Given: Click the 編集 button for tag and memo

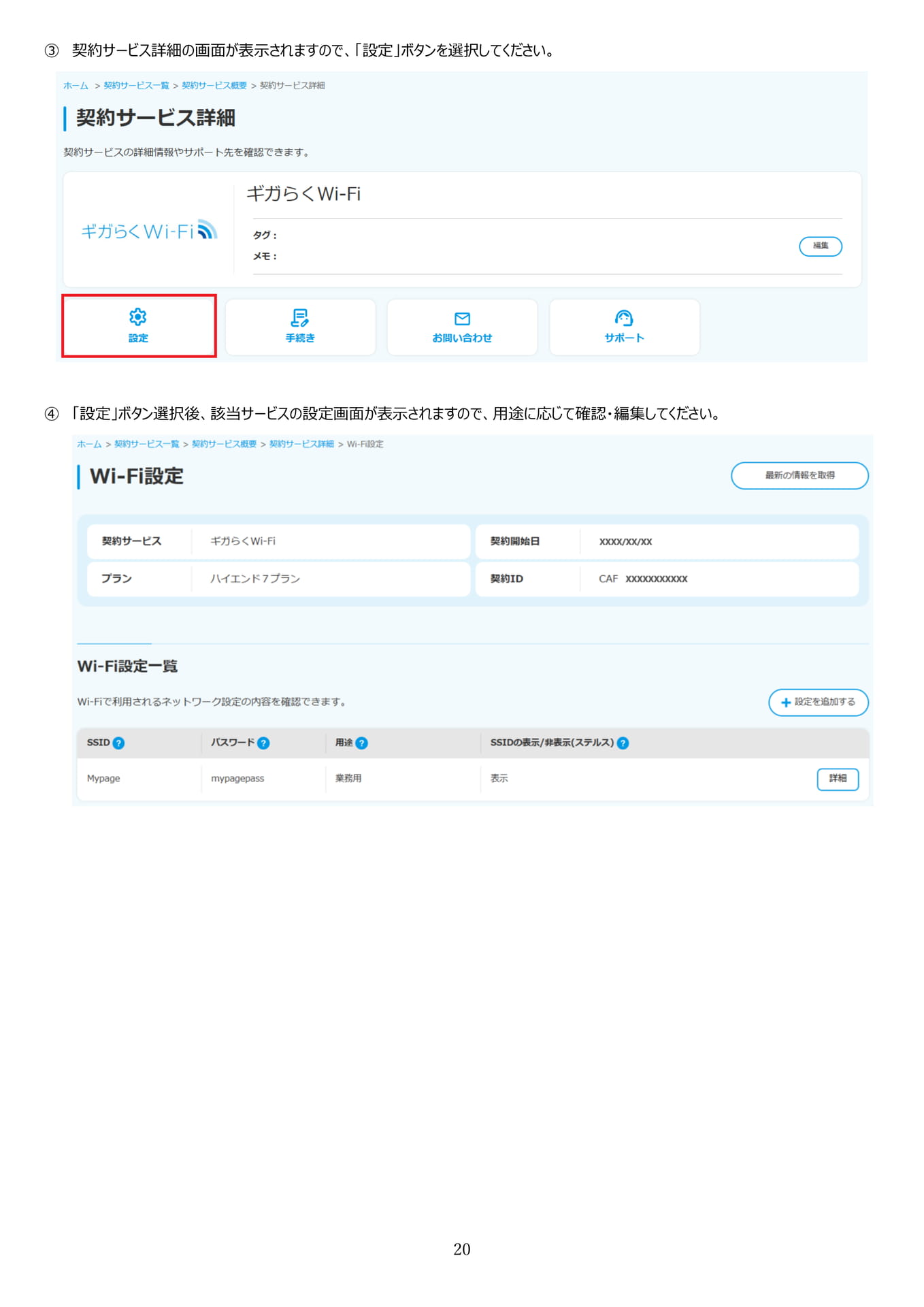Looking at the screenshot, I should coord(821,246).
